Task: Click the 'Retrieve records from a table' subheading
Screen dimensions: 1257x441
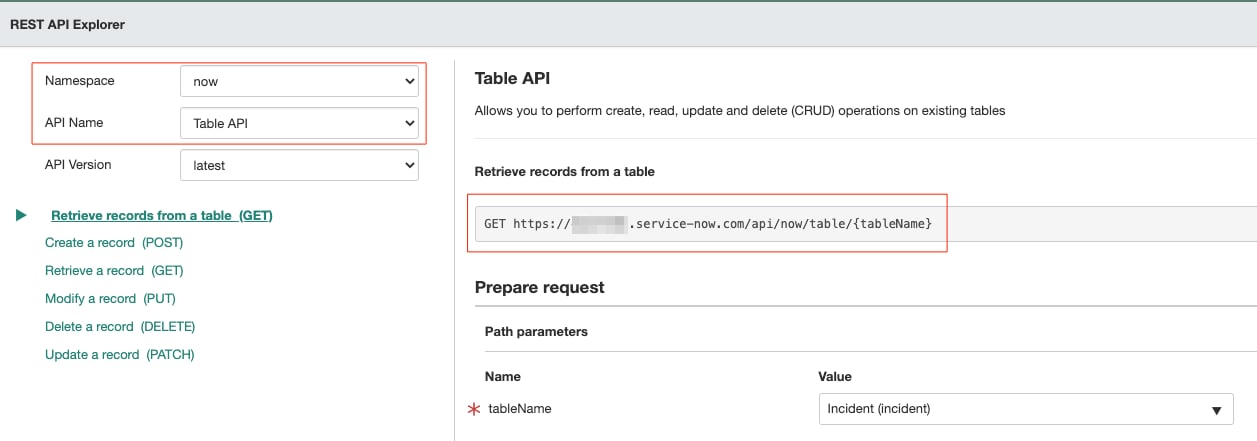Action: click(x=564, y=172)
